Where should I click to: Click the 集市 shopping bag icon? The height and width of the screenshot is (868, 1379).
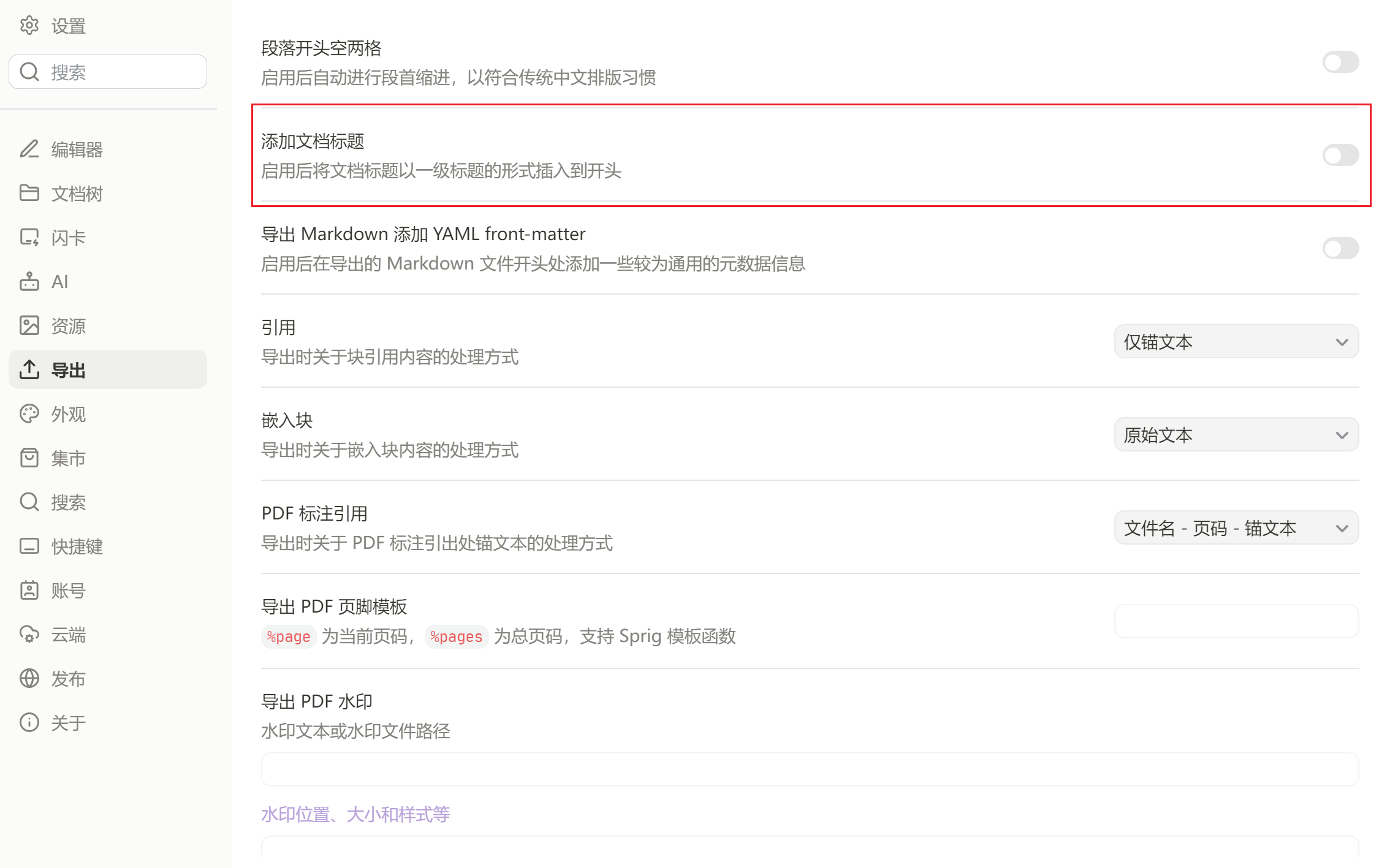[x=29, y=458]
